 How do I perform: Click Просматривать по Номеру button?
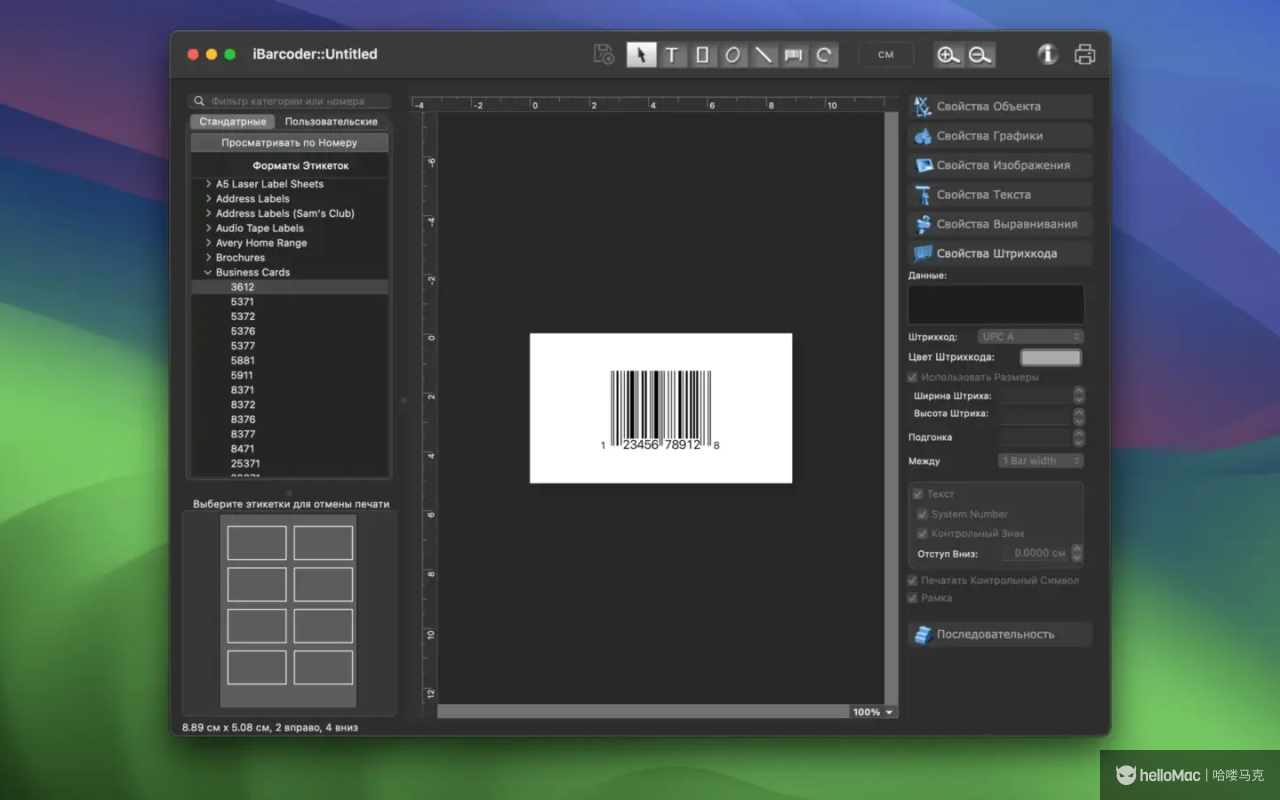[x=289, y=143]
